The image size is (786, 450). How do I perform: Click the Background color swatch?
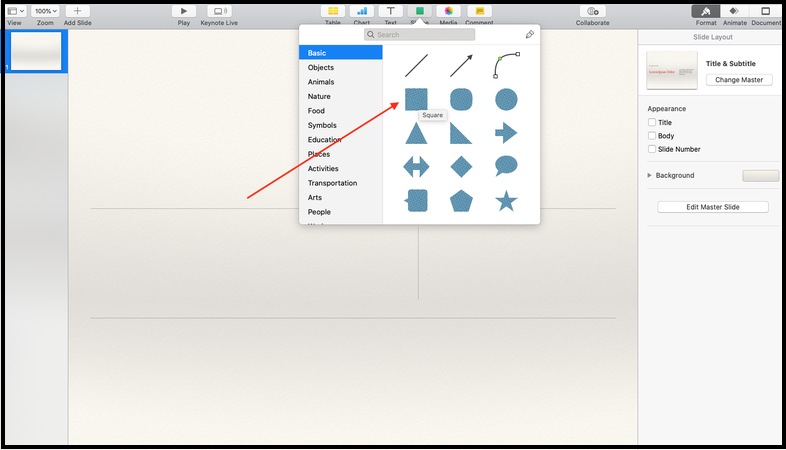tap(759, 176)
